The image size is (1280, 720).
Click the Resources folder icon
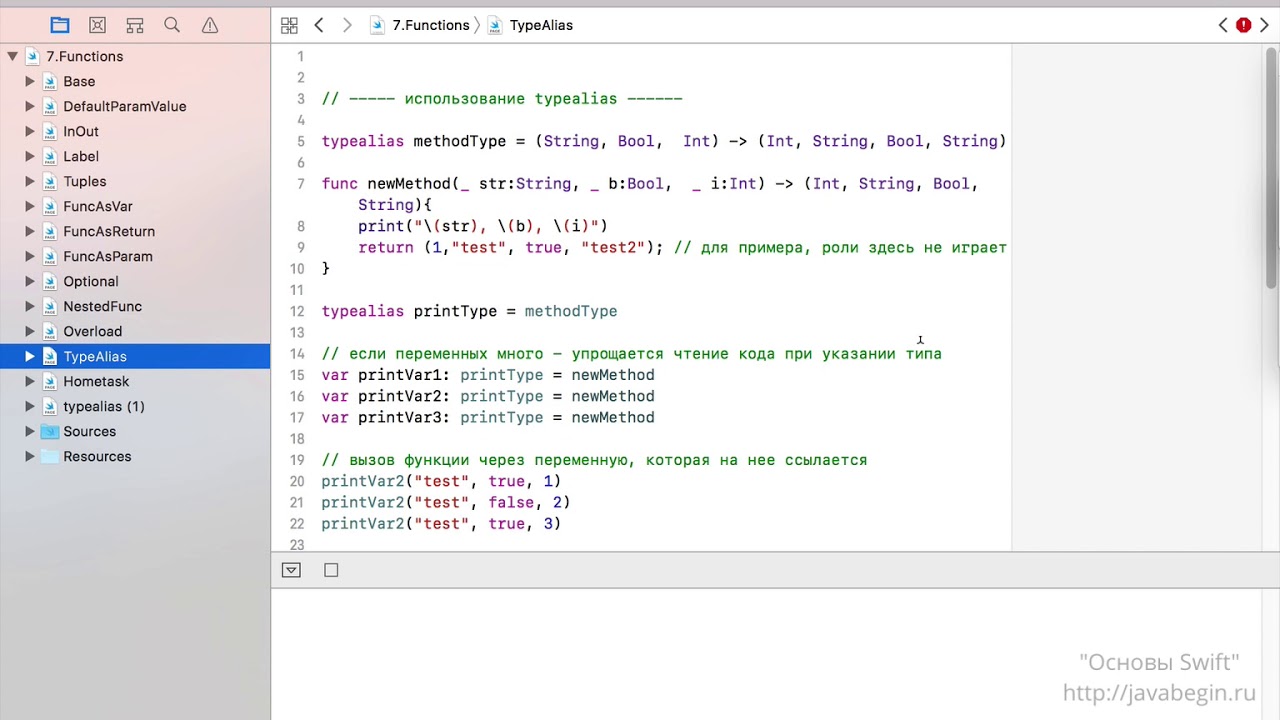pyautogui.click(x=49, y=456)
